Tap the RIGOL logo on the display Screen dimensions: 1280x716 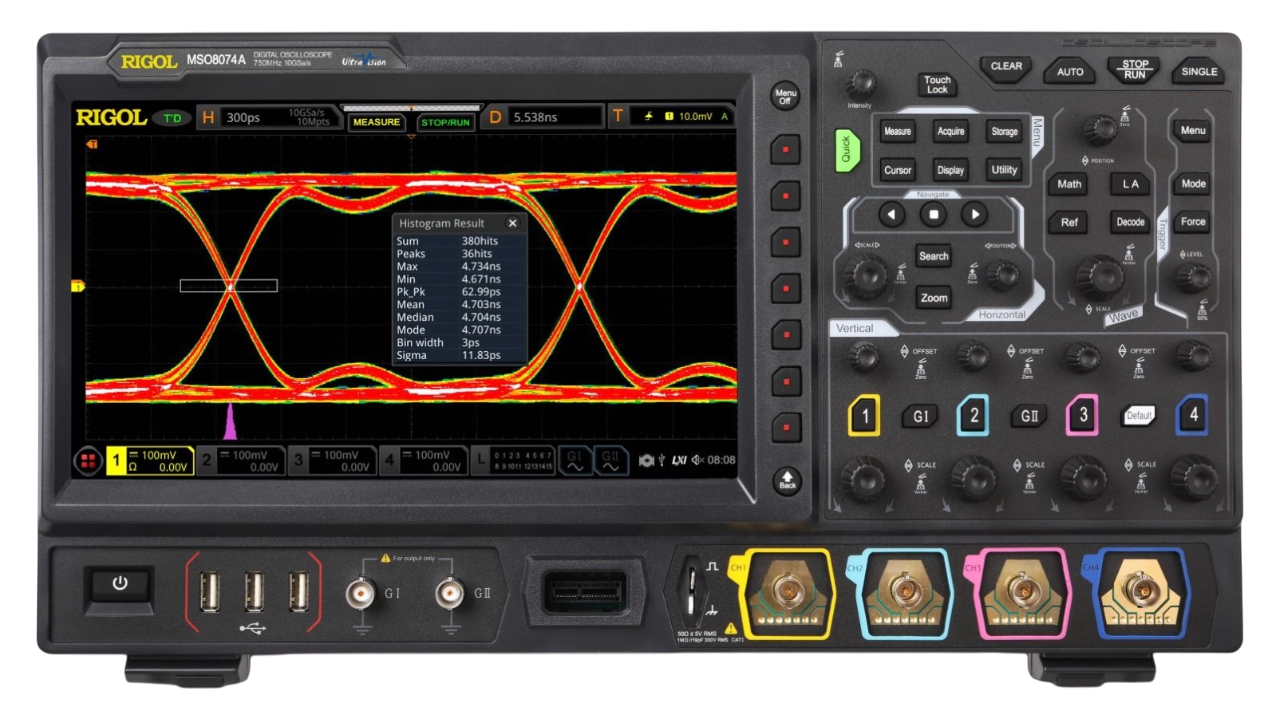(x=111, y=118)
